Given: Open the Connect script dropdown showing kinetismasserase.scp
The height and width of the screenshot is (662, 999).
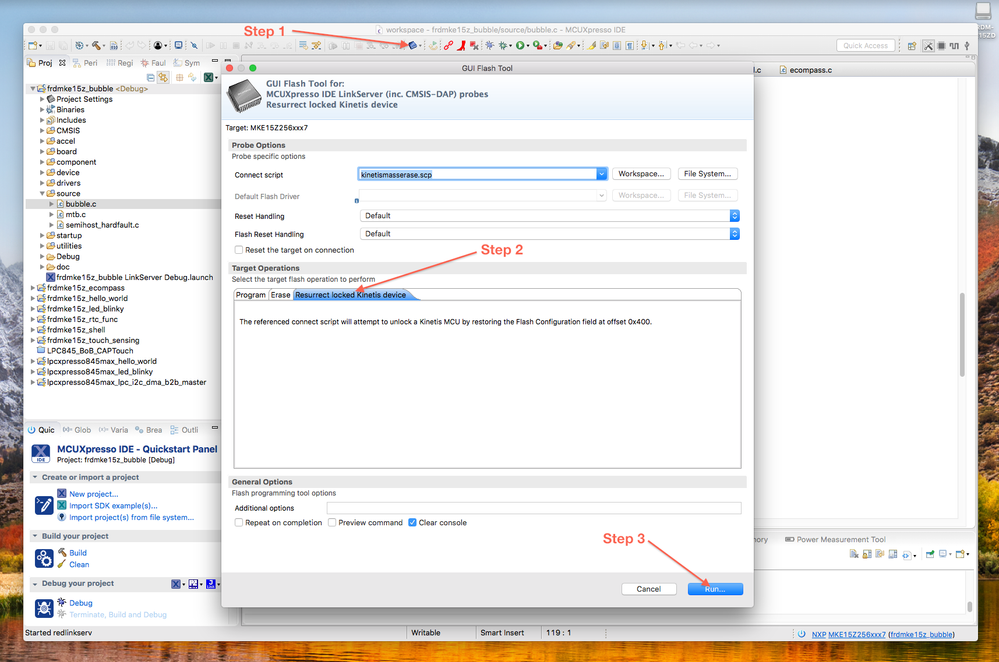Looking at the screenshot, I should click(600, 173).
